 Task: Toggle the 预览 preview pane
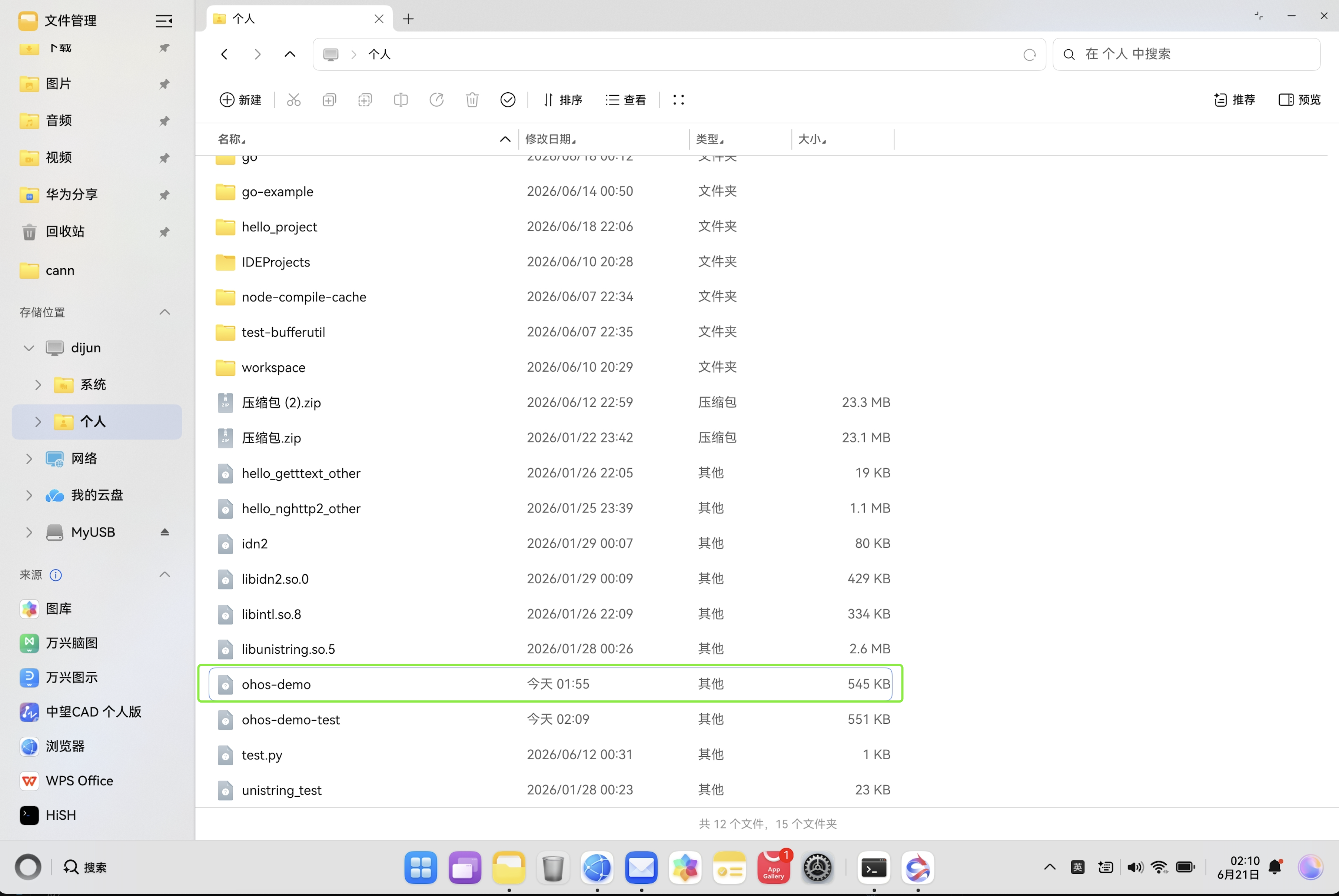[x=1300, y=100]
